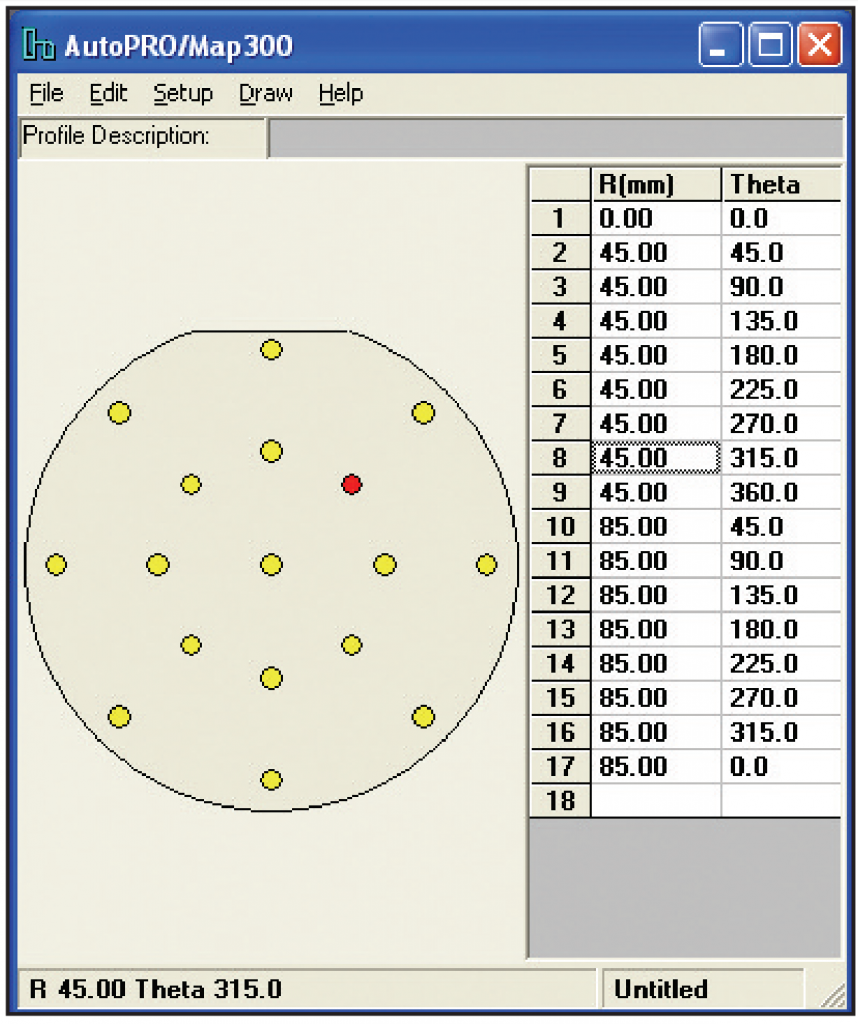
Task: Select the R value 45.00 cell in row 8
Action: [657, 458]
